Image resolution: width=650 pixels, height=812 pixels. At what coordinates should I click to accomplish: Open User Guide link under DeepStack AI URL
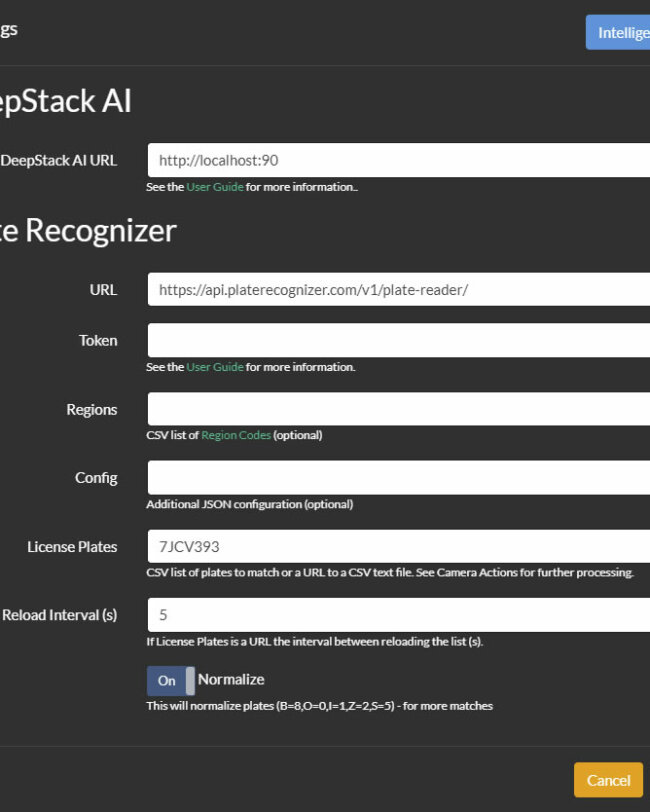(214, 187)
